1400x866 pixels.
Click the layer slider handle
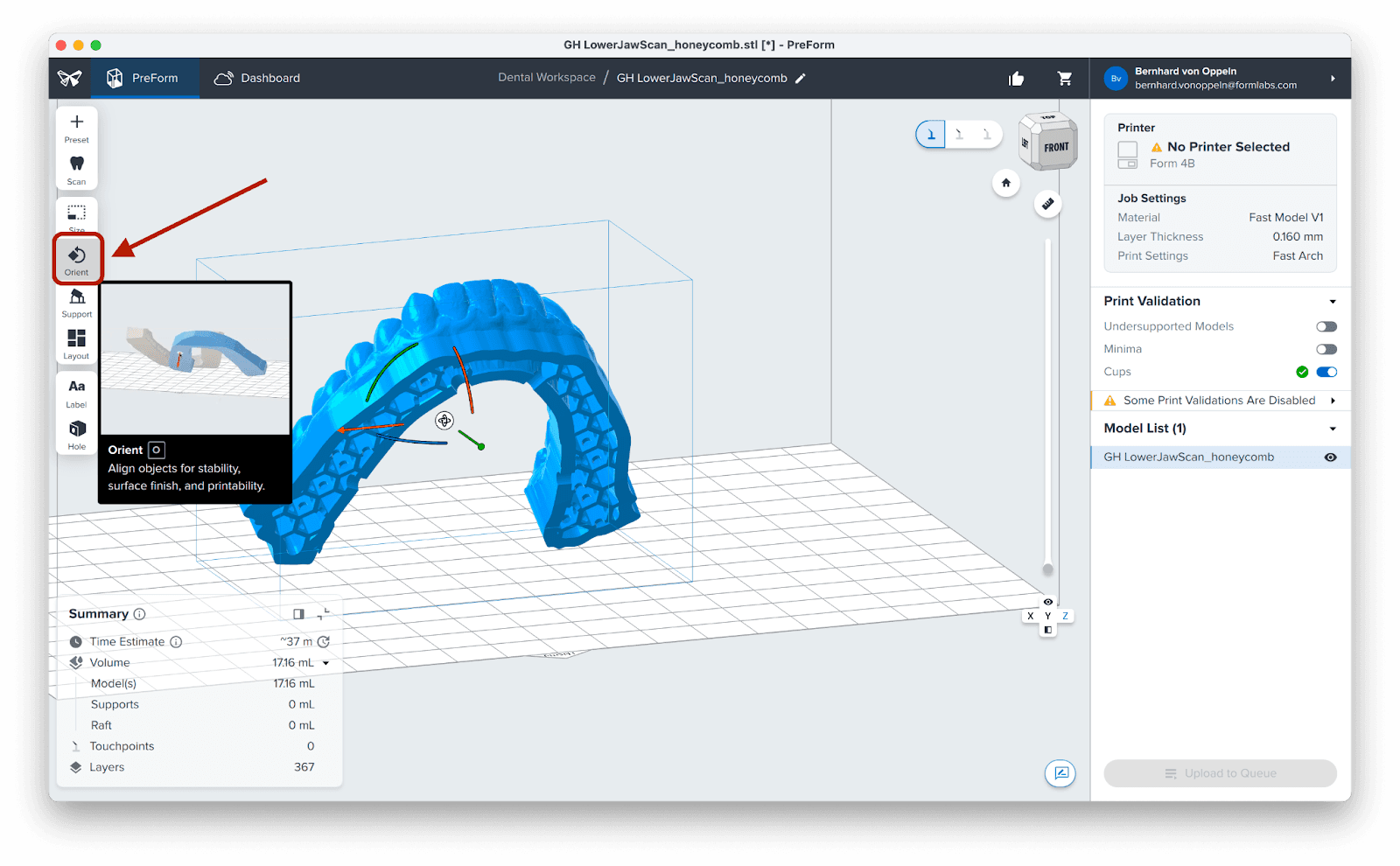1047,569
